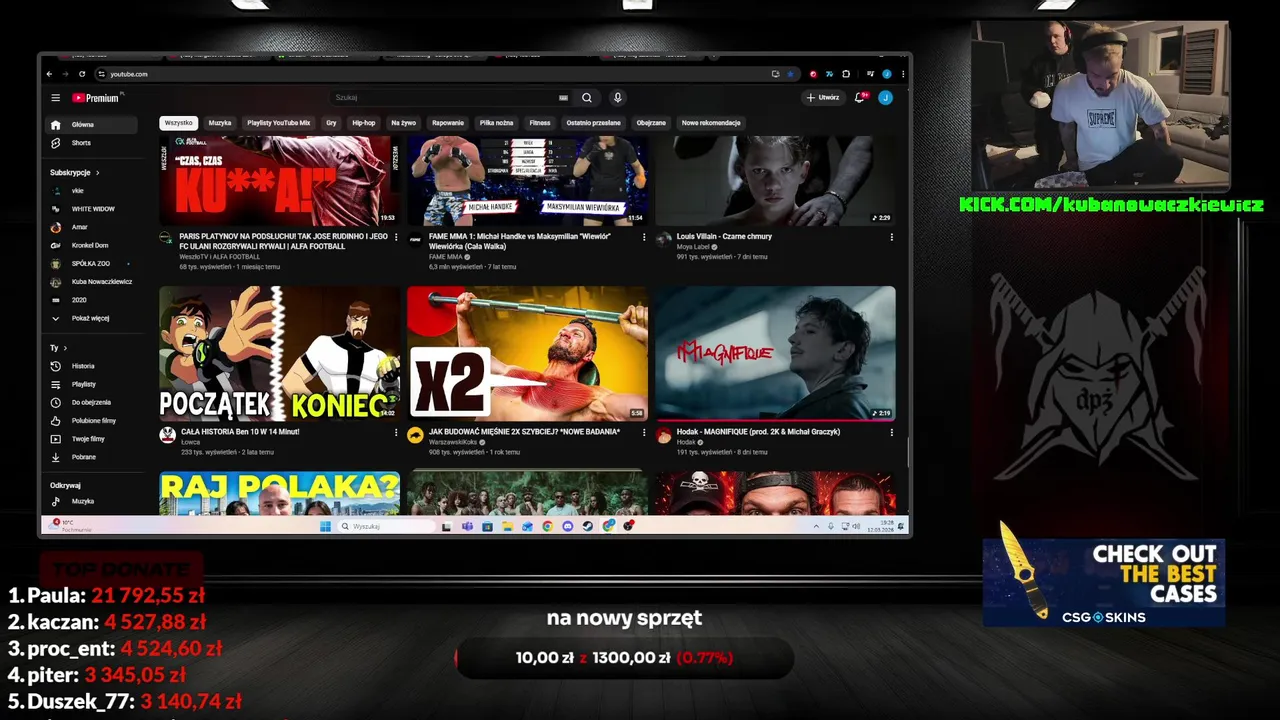
Task: Open the account avatar J on YouTube
Action: (x=885, y=98)
